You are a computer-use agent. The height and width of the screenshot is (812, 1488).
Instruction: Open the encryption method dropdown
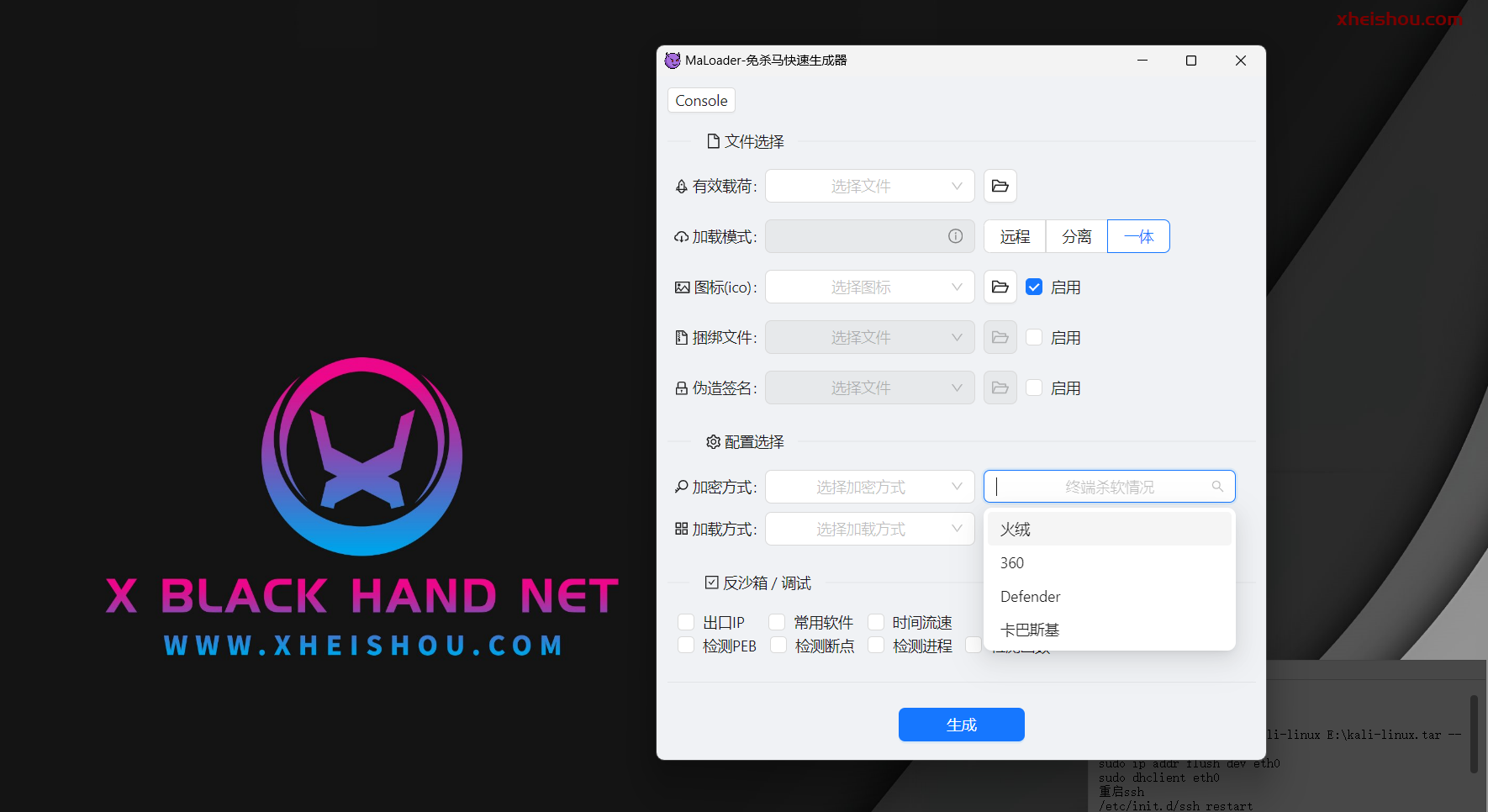coord(869,487)
